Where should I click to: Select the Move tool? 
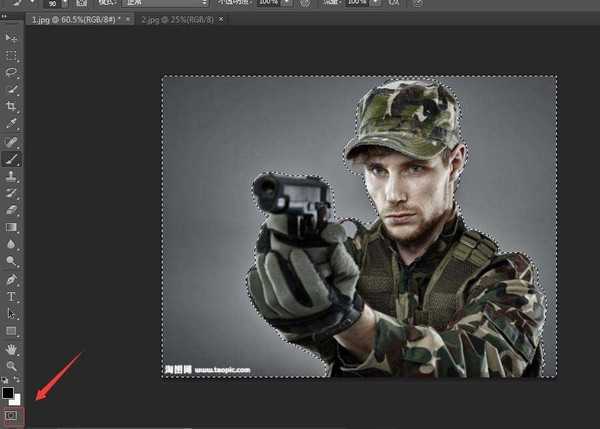(12, 38)
